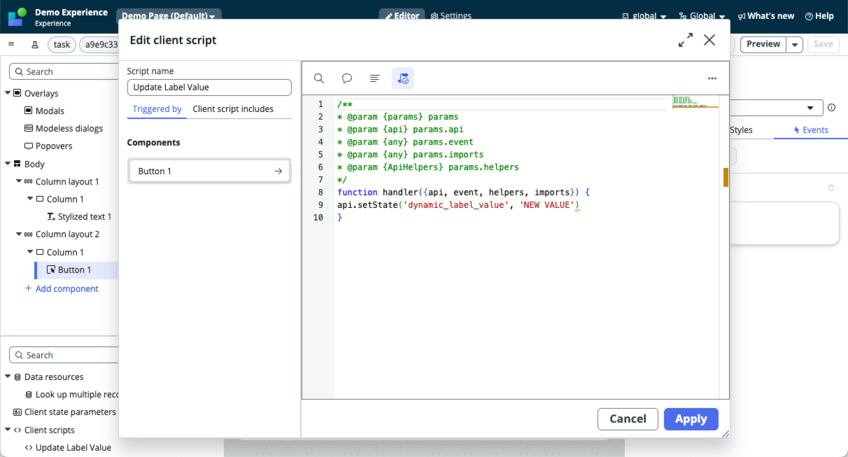The height and width of the screenshot is (457, 848).
Task: Click the trash delete icon in Events panel
Action: pos(831,188)
